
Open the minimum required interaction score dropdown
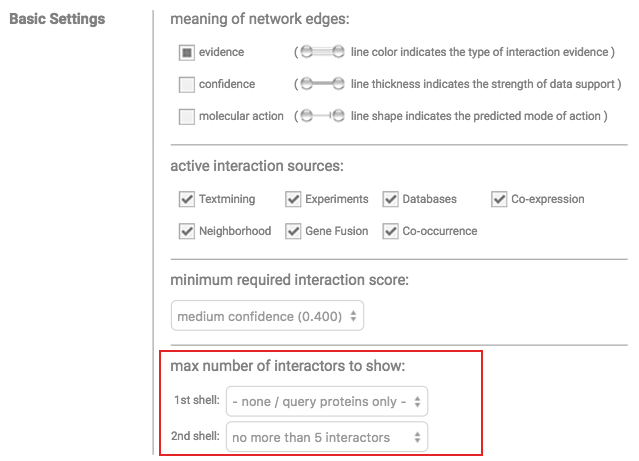267,317
